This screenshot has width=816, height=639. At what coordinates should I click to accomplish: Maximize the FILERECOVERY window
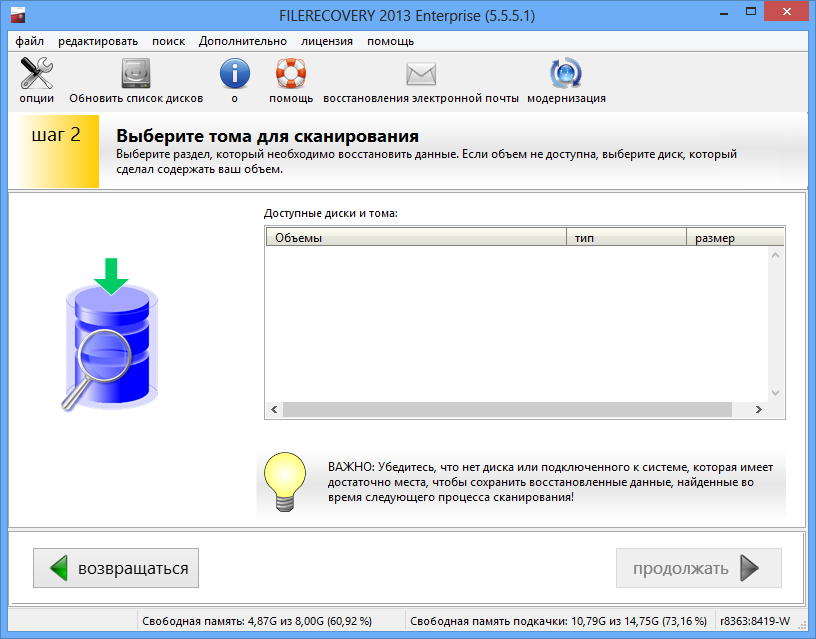point(750,12)
